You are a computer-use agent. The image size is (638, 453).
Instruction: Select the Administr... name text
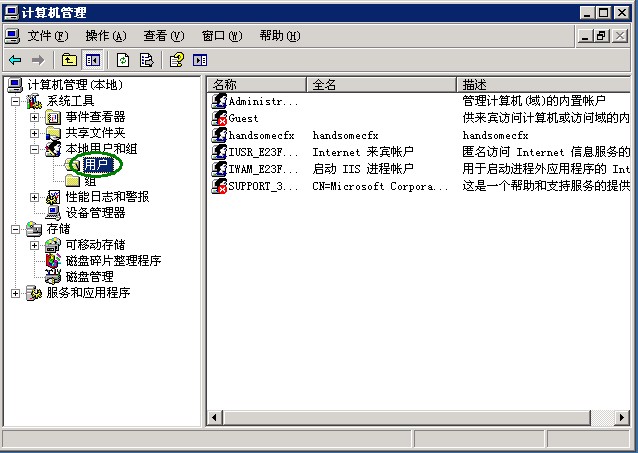264,101
